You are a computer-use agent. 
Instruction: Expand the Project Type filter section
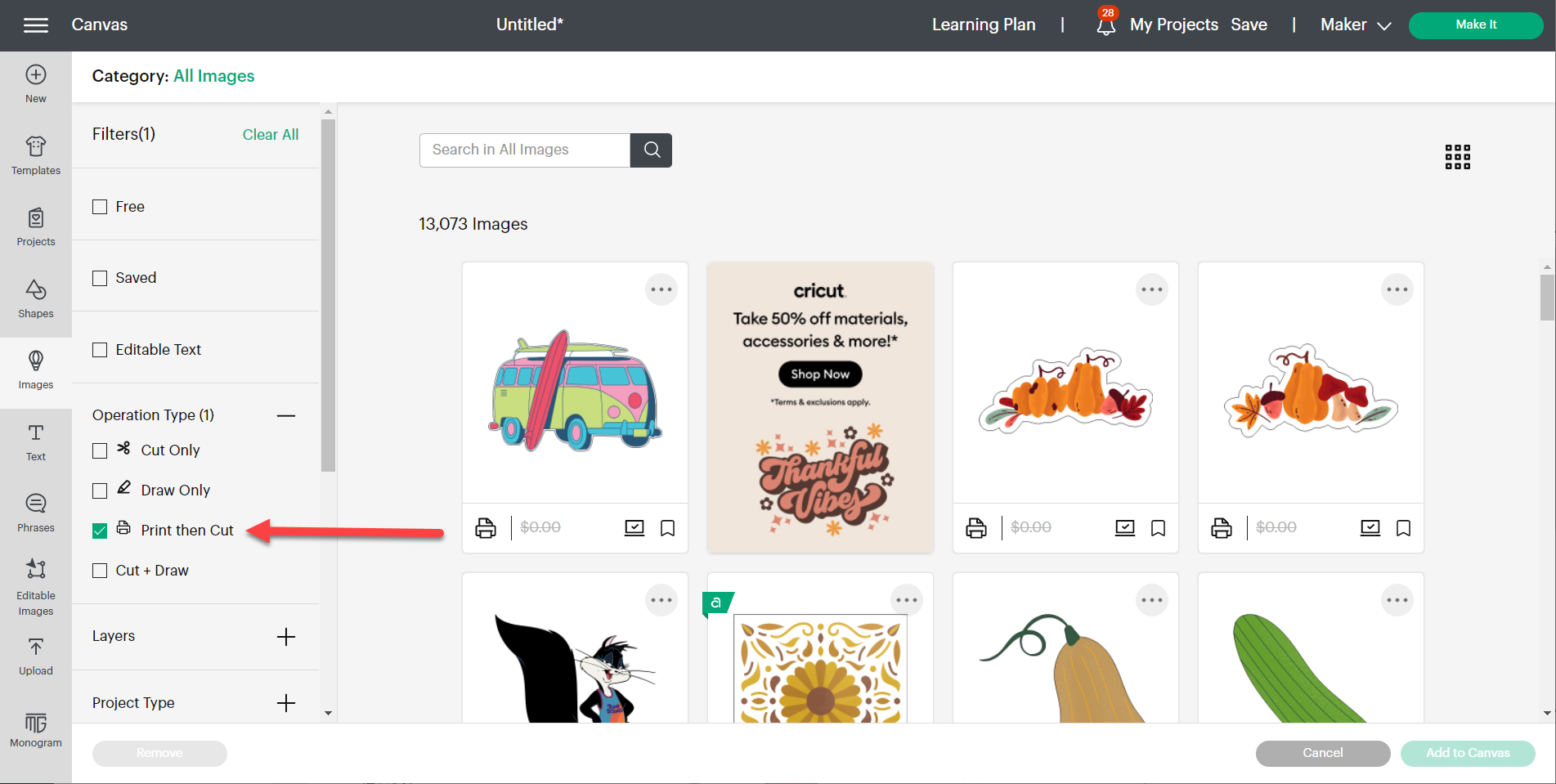point(286,703)
